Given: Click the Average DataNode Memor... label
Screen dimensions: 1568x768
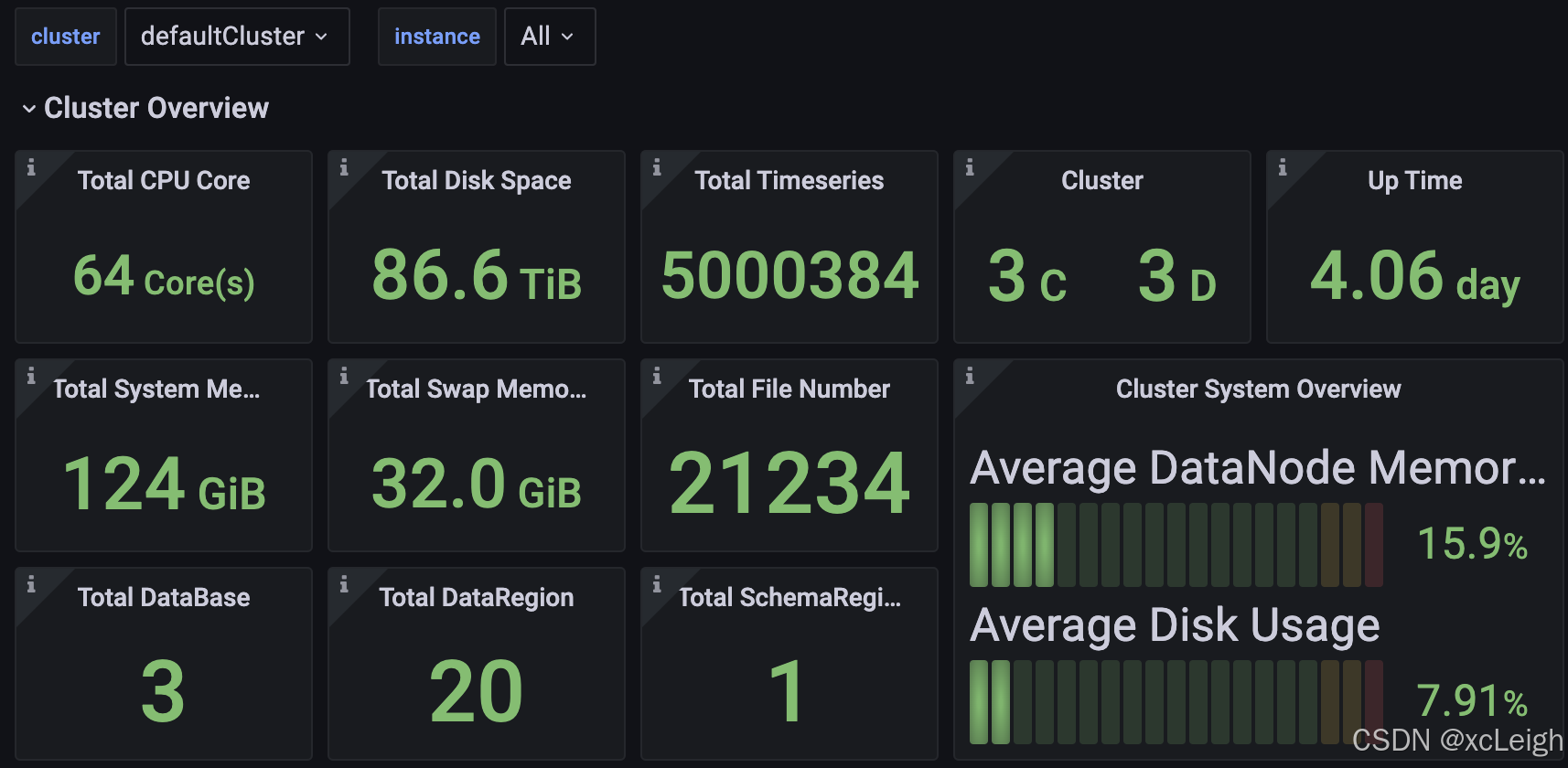Looking at the screenshot, I should pos(1258,468).
